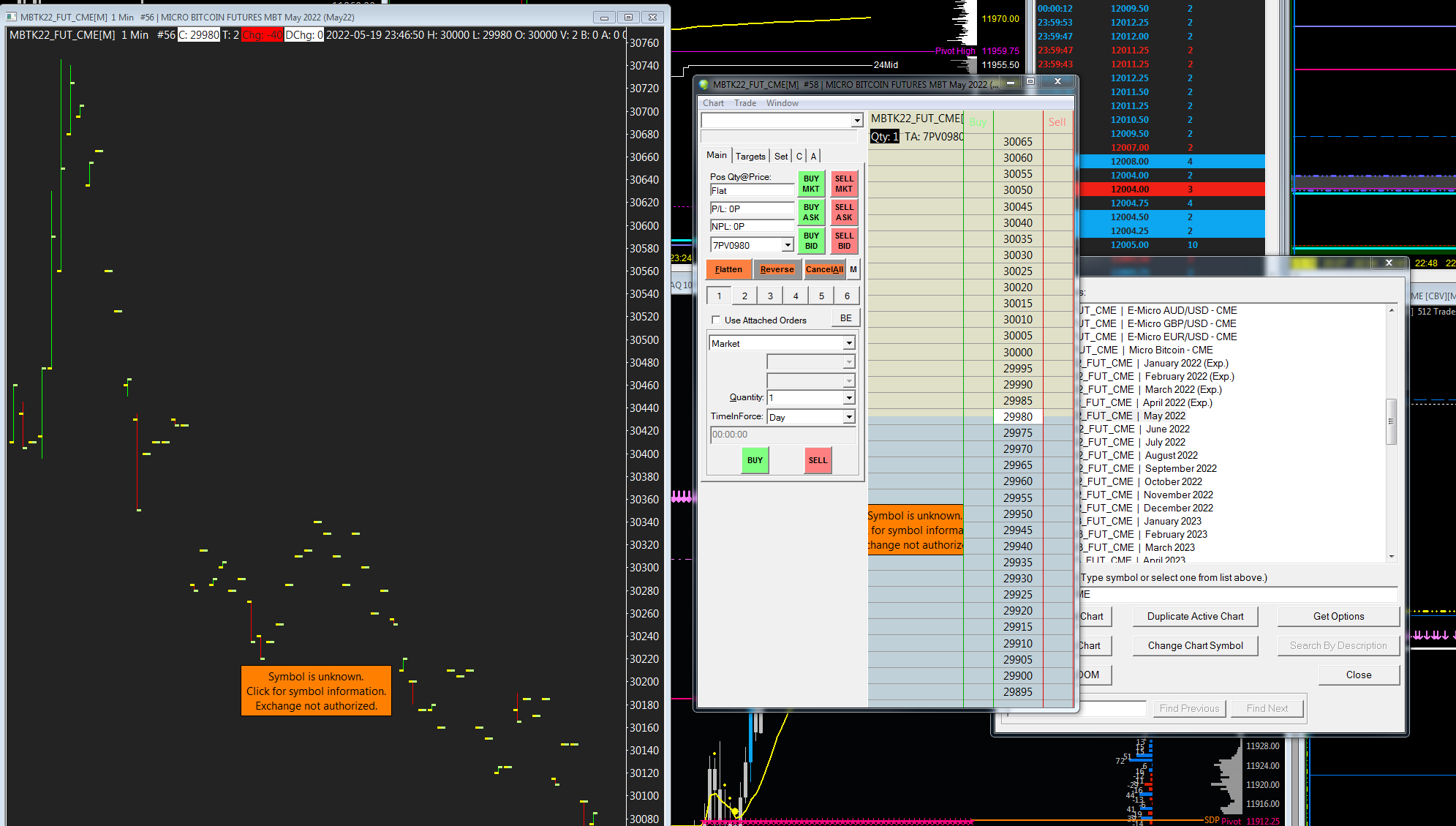This screenshot has height=826, width=1456.
Task: Click the SELL MKT button
Action: click(x=844, y=184)
